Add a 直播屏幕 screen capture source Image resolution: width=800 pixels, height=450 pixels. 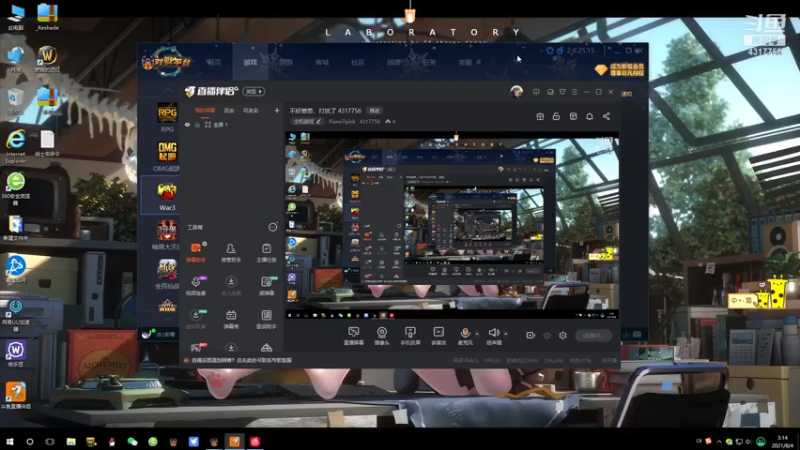pos(354,336)
